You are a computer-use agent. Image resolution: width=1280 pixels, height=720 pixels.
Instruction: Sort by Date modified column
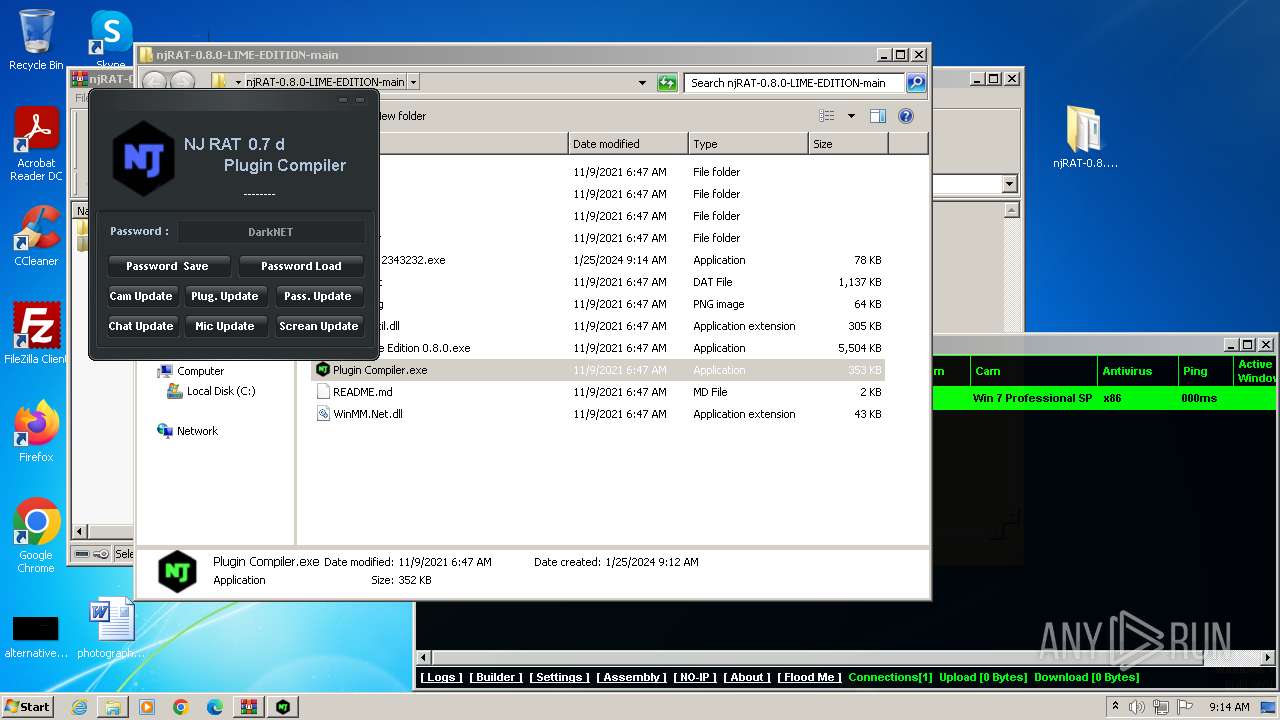pos(628,144)
